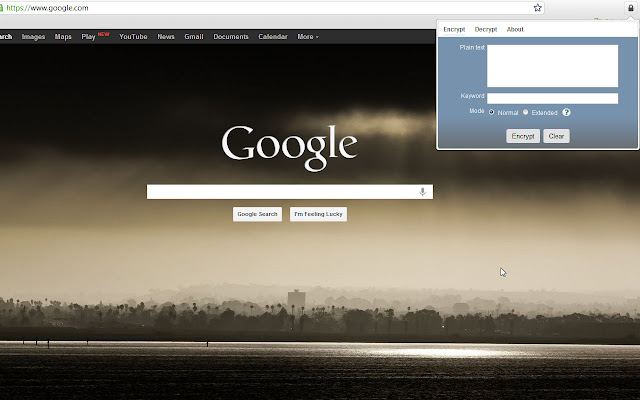
Task: Click the microphone voice search icon
Action: (x=422, y=192)
